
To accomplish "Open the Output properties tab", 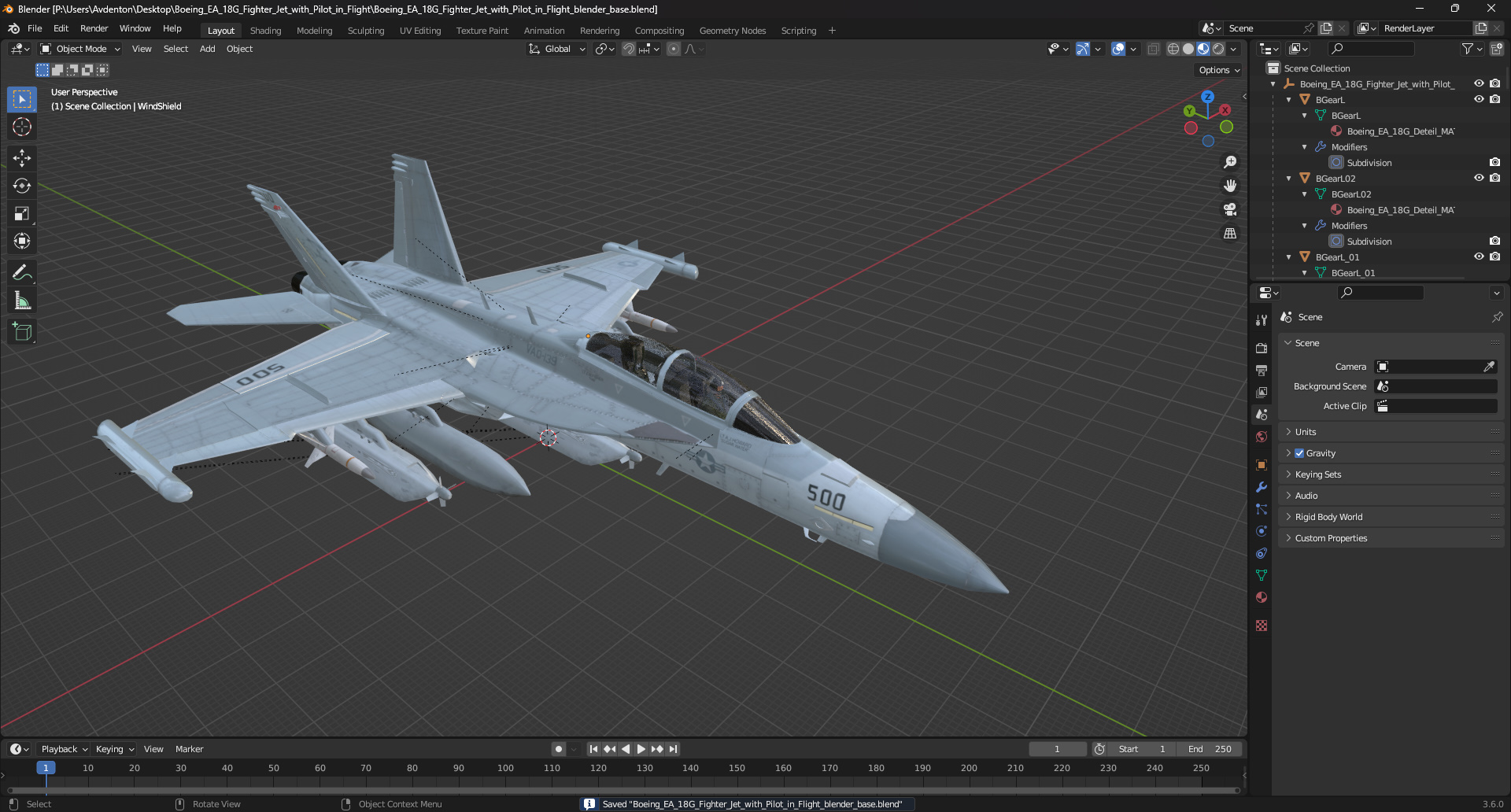I will coord(1262,370).
